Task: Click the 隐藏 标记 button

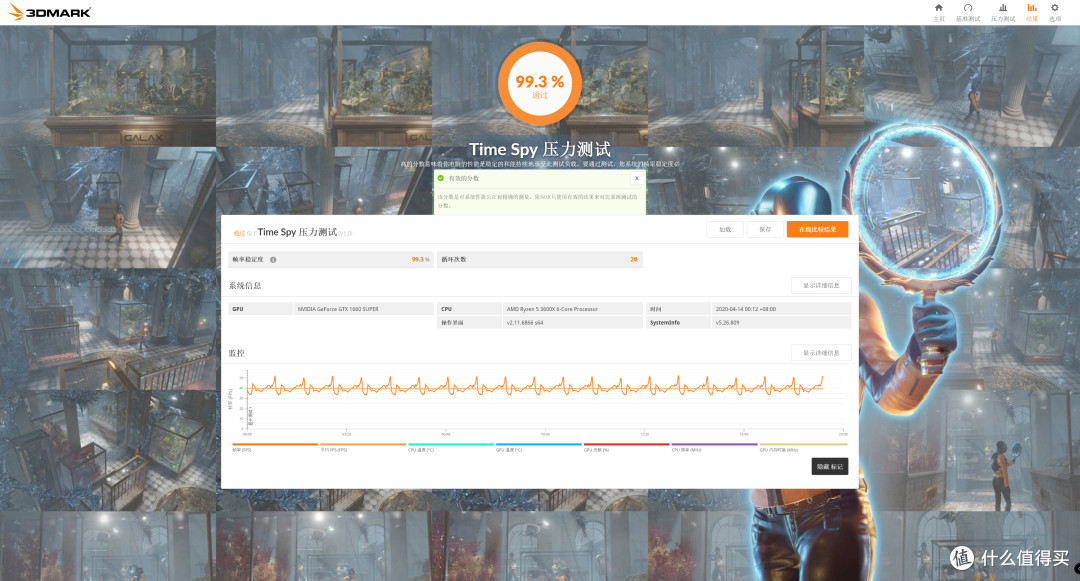Action: (x=830, y=466)
